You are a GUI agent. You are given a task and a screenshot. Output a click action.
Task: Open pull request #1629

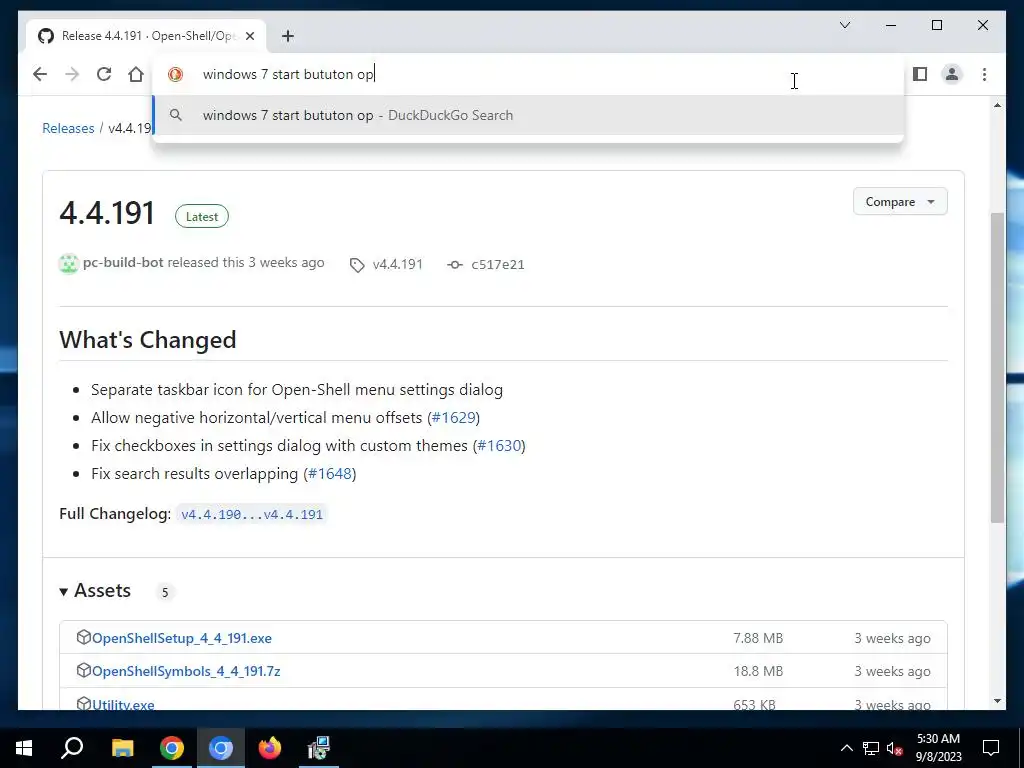pyautogui.click(x=453, y=417)
